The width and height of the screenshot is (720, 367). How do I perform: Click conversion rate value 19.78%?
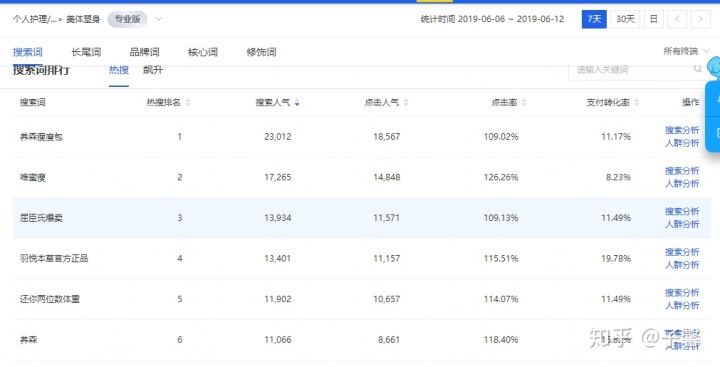pyautogui.click(x=616, y=259)
